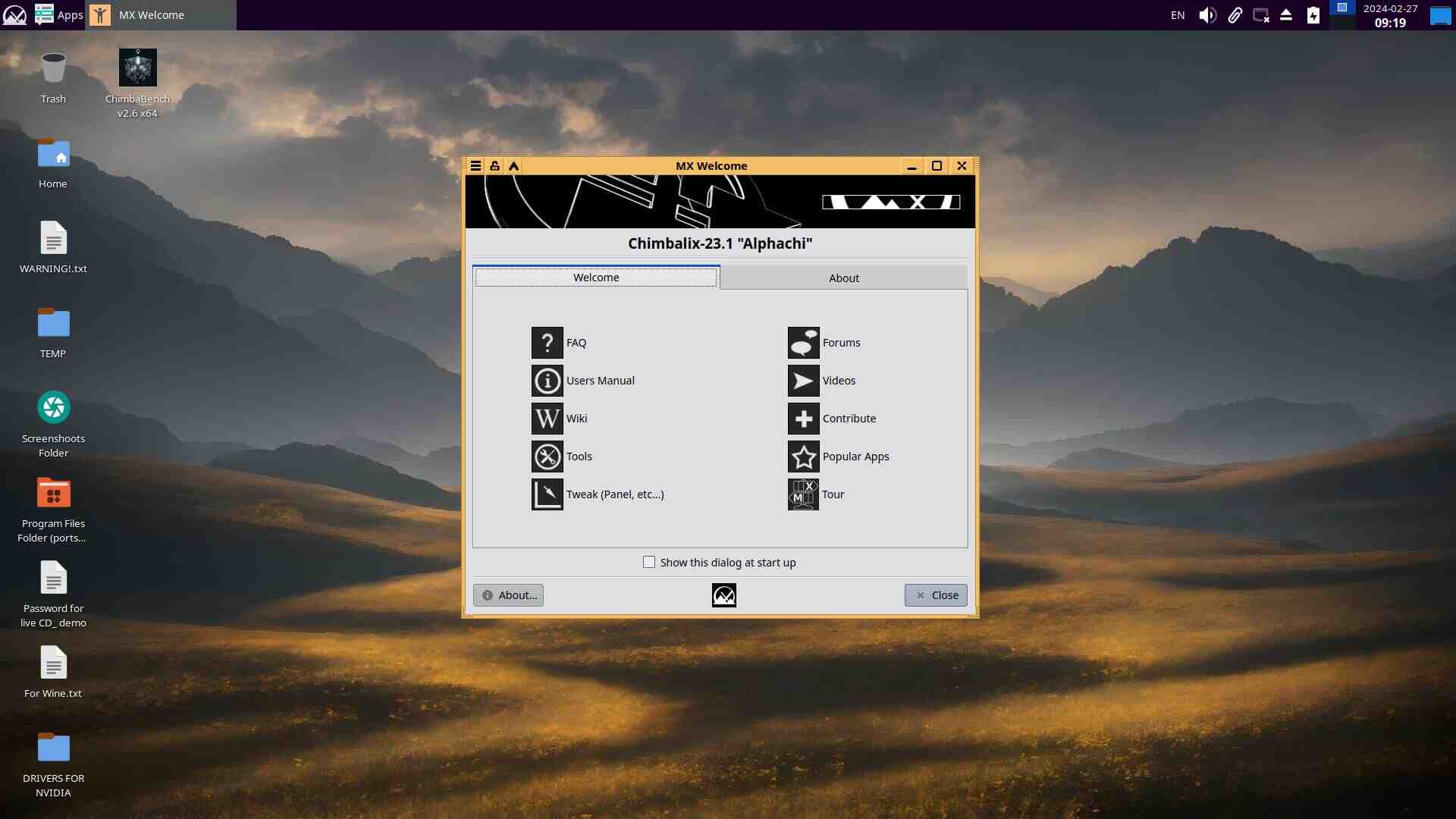1456x819 pixels.
Task: Open the Apps menu in the panel
Action: tap(59, 14)
